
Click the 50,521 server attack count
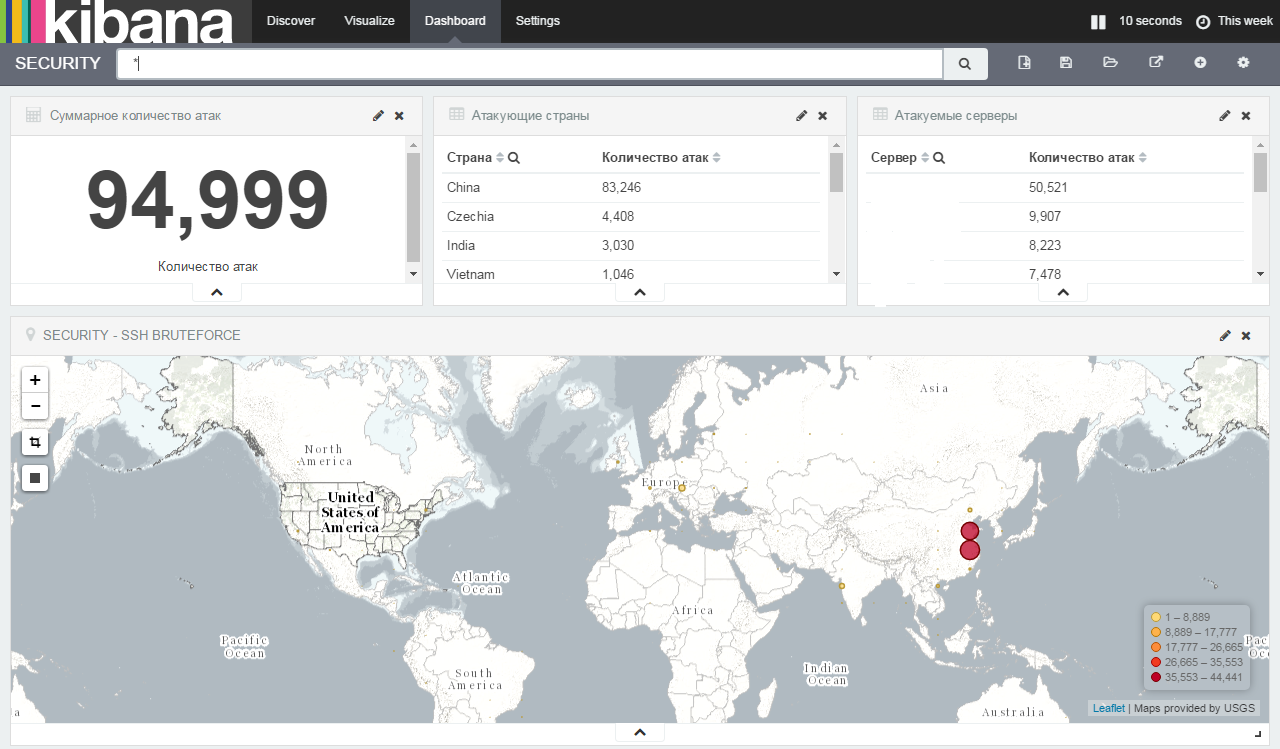click(1048, 187)
